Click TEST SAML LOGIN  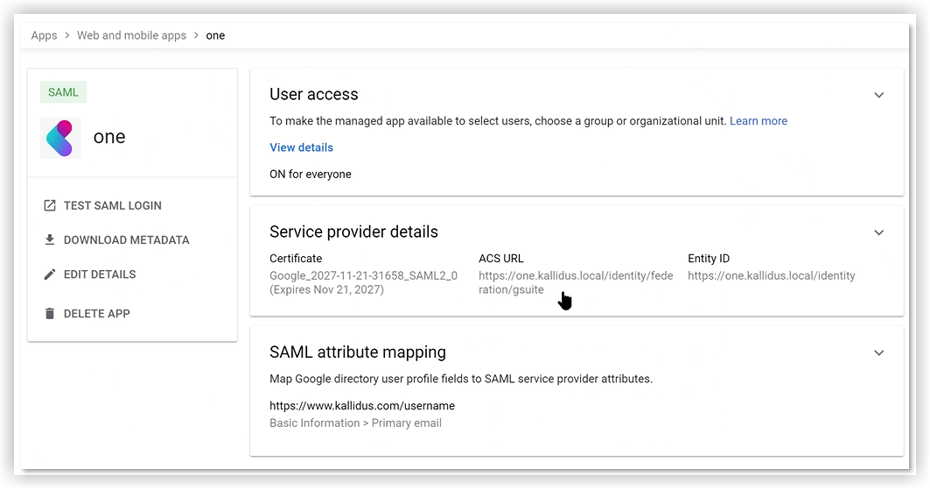click(x=113, y=205)
